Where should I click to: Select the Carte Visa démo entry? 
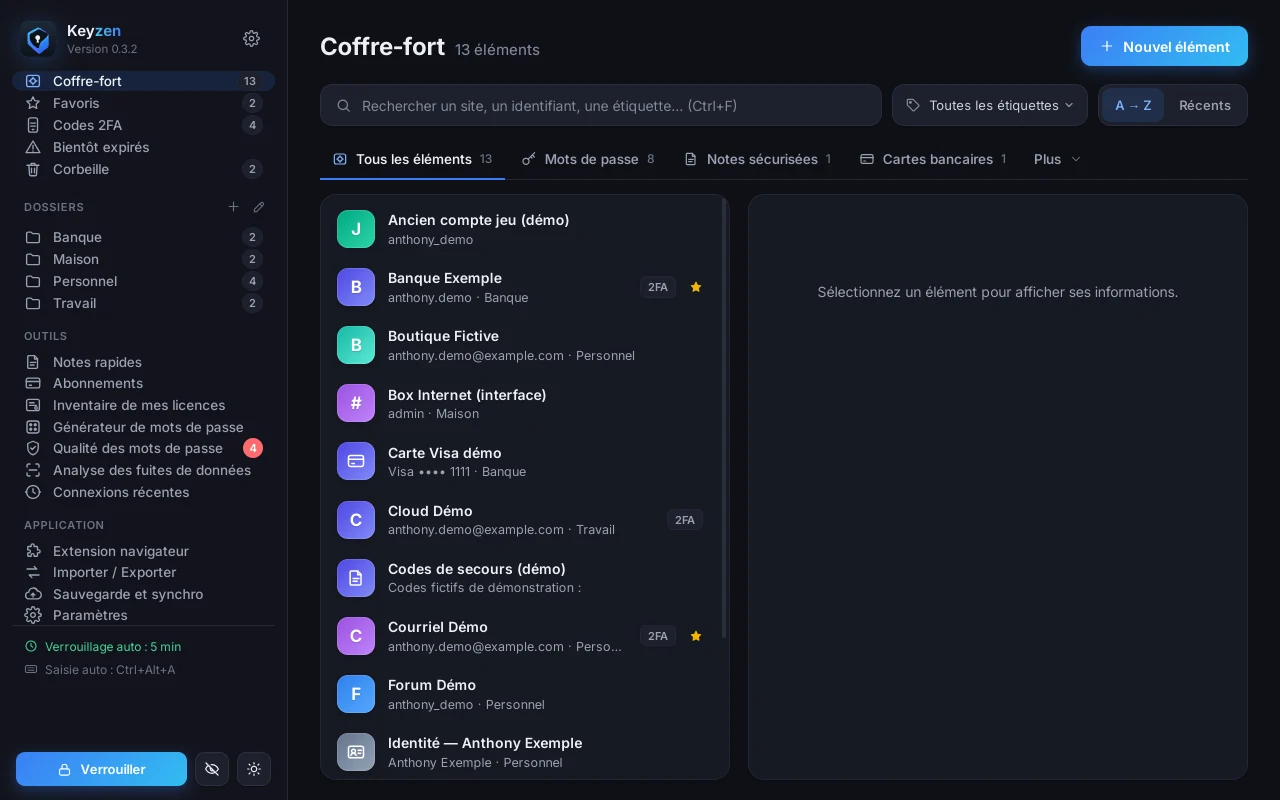pyautogui.click(x=520, y=461)
